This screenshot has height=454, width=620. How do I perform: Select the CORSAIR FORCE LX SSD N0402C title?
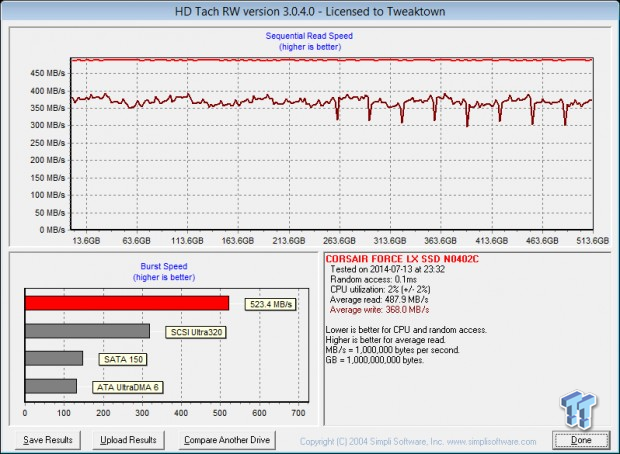coord(402,259)
